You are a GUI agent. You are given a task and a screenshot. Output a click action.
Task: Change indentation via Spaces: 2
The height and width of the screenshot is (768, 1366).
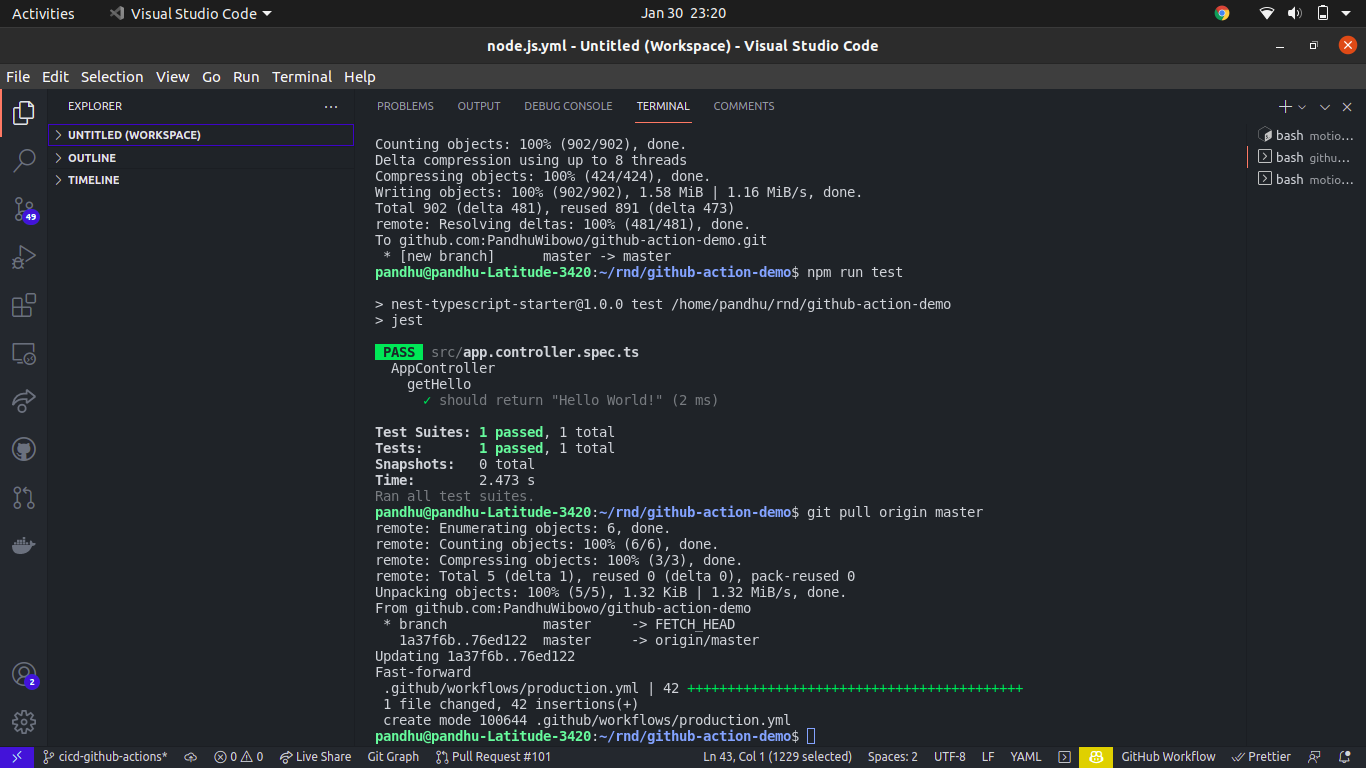coord(892,757)
